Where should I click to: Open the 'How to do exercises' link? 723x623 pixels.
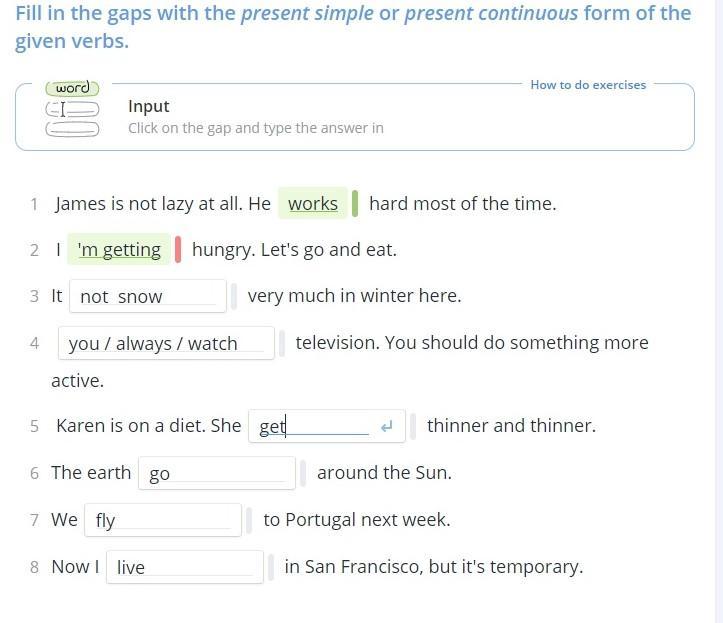(588, 85)
